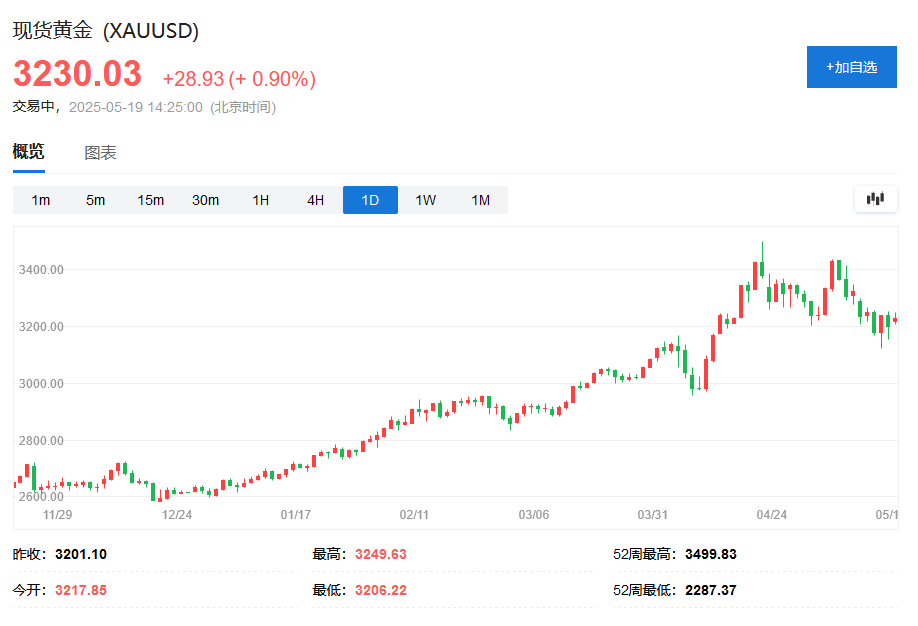Click the 昨收 previous close value 3201.10
This screenshot has width=918, height=626.
click(82, 552)
